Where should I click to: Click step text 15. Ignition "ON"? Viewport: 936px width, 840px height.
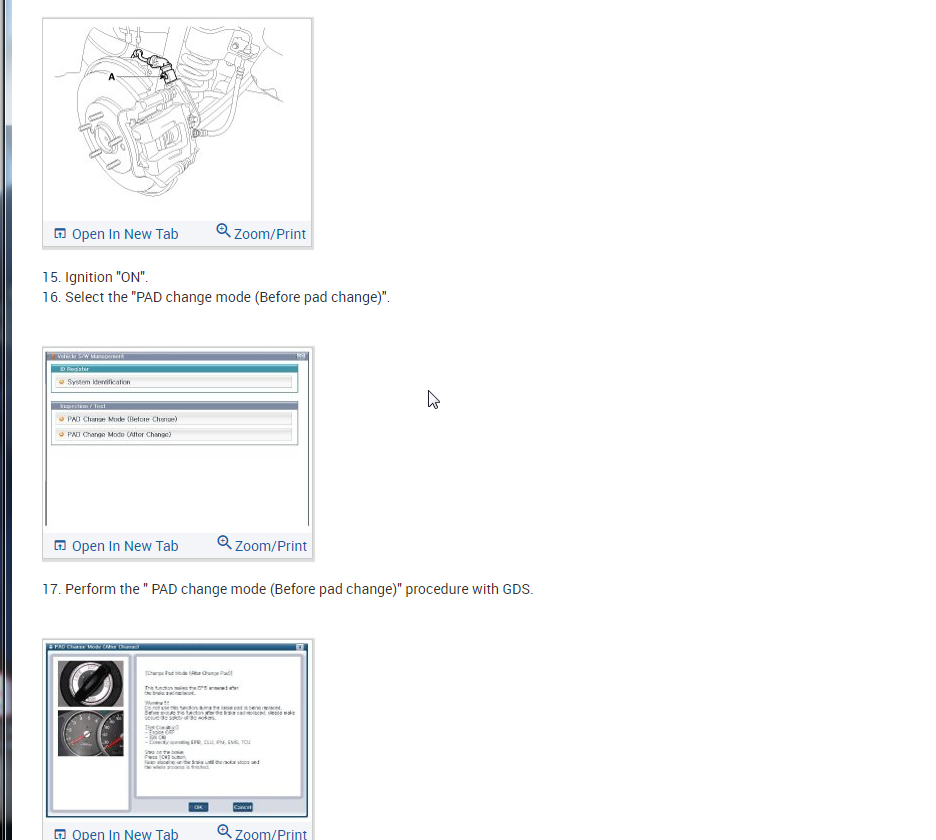(96, 277)
